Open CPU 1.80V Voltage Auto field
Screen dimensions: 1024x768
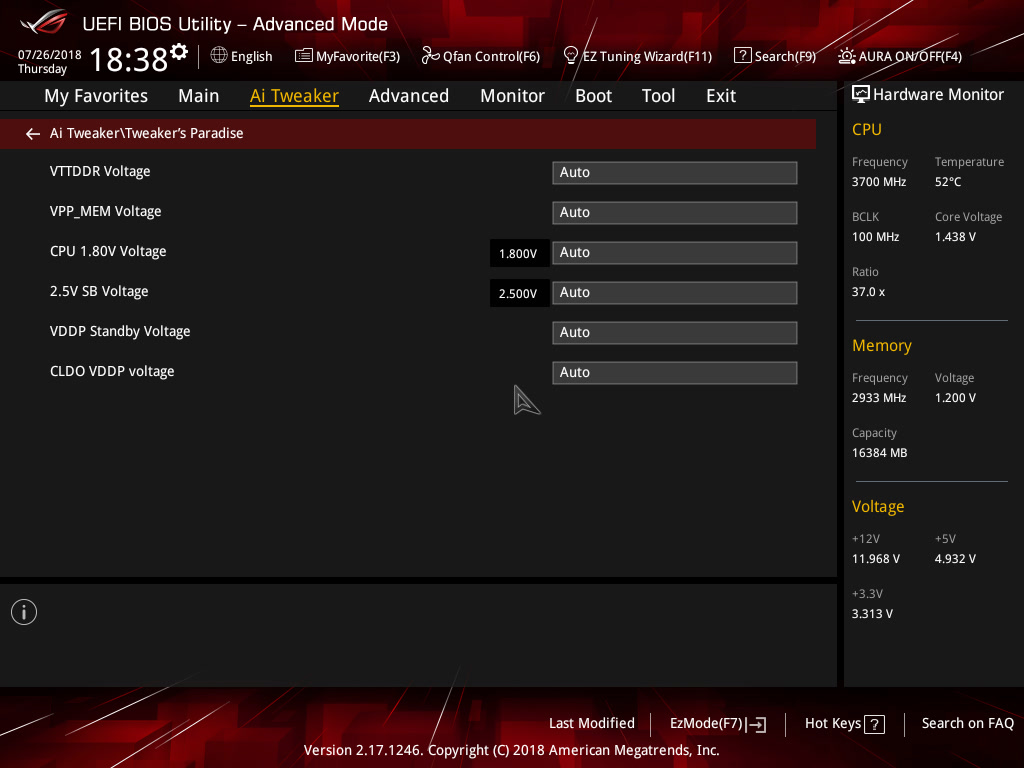tap(675, 253)
